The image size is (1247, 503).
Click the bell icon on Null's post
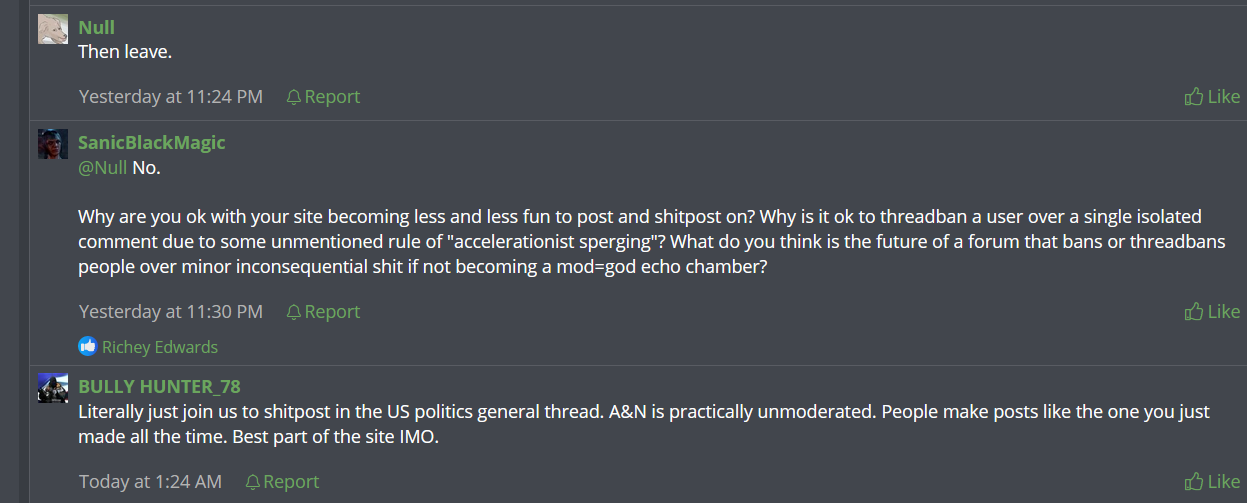(294, 97)
